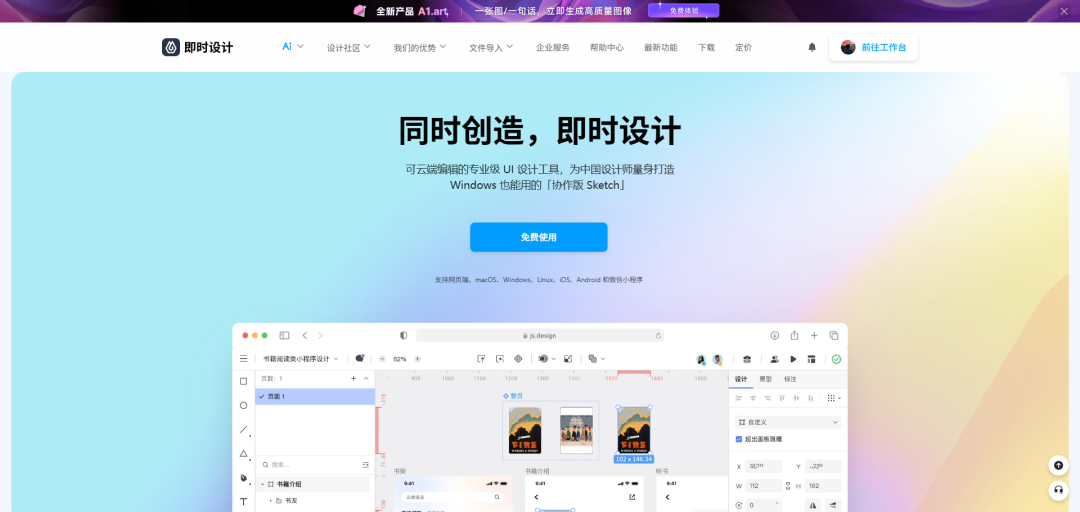Click the share collaborators icon in the editor
1080x512 pixels.
pos(774,359)
